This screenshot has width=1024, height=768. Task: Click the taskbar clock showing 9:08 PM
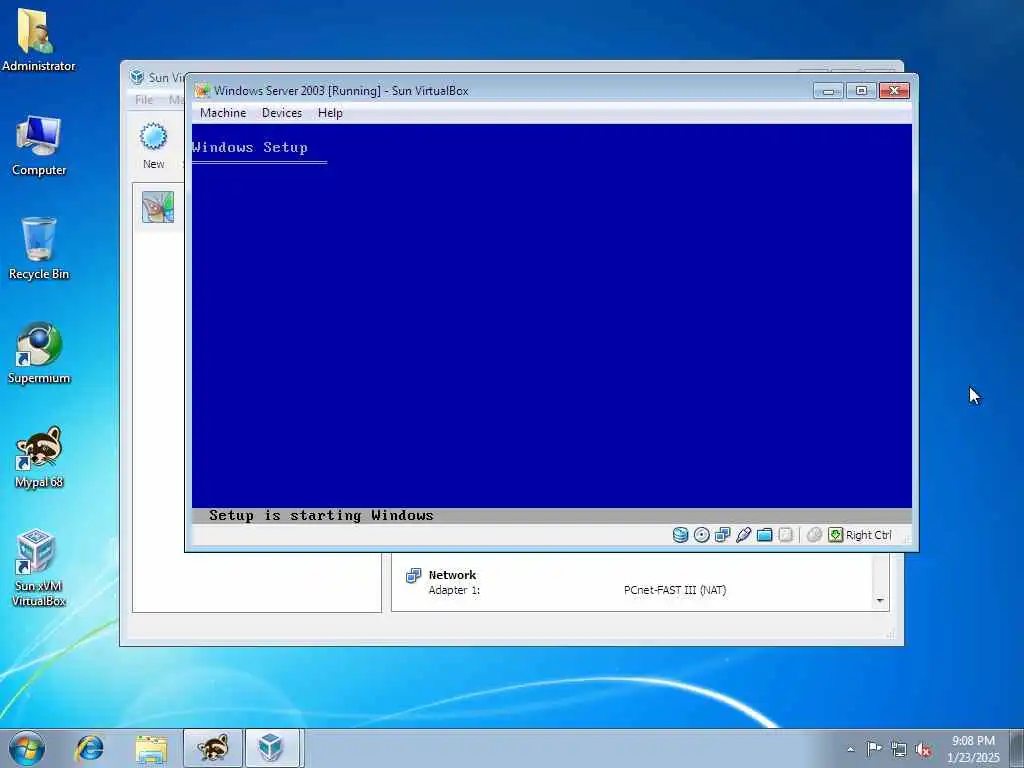pos(973,748)
